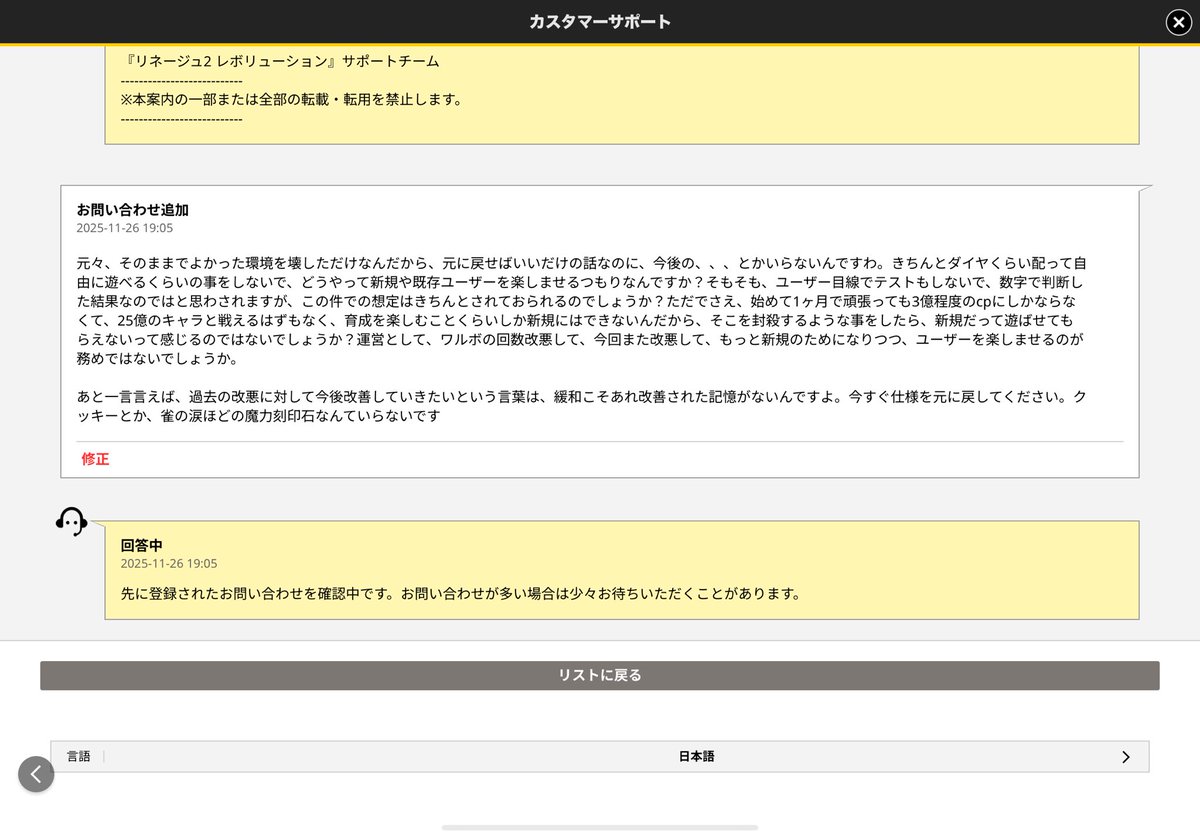Open language options via 言語 row
Screen dimensions: 1200x838
[79, 756]
